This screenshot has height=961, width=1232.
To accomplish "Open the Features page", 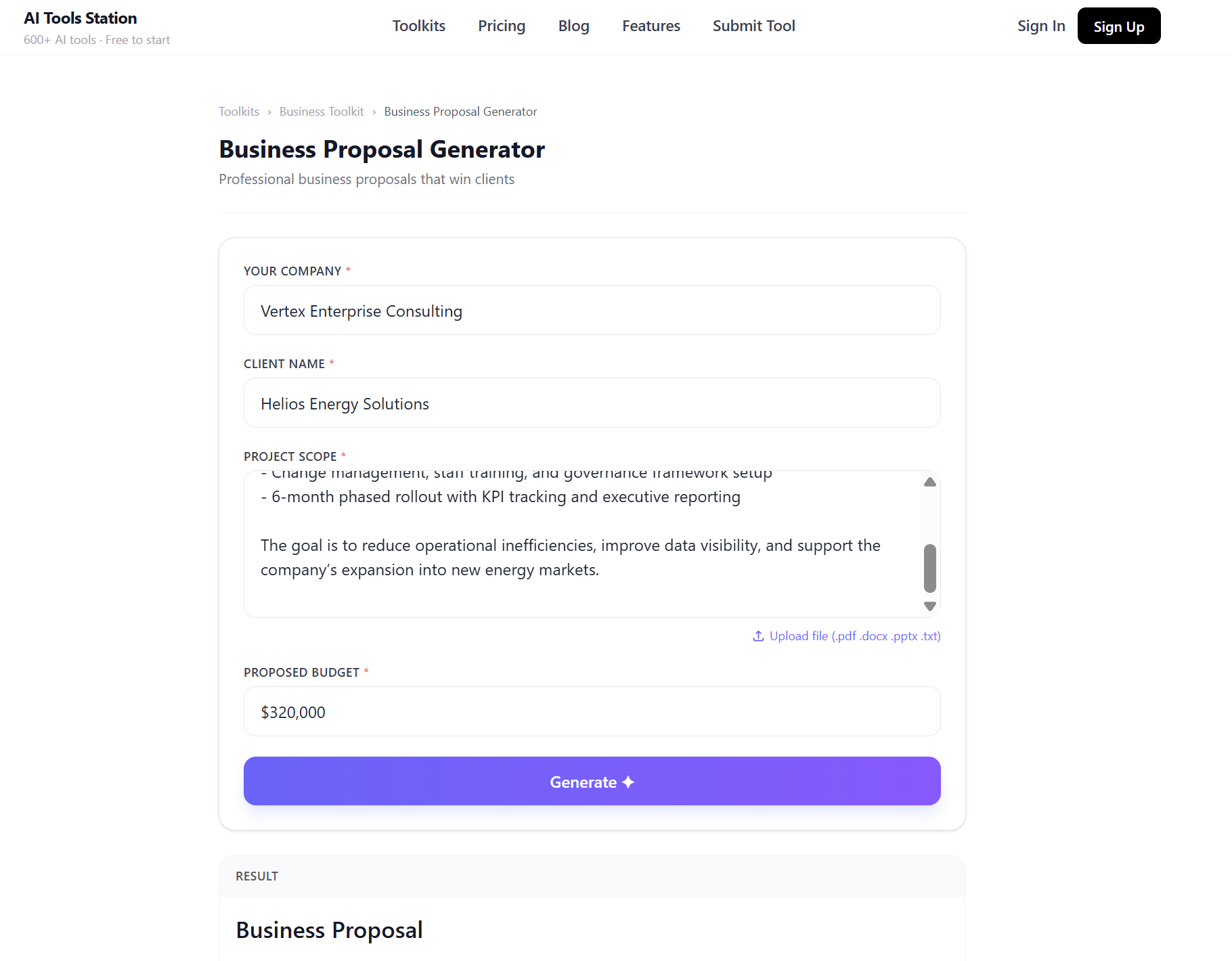I will [x=651, y=26].
